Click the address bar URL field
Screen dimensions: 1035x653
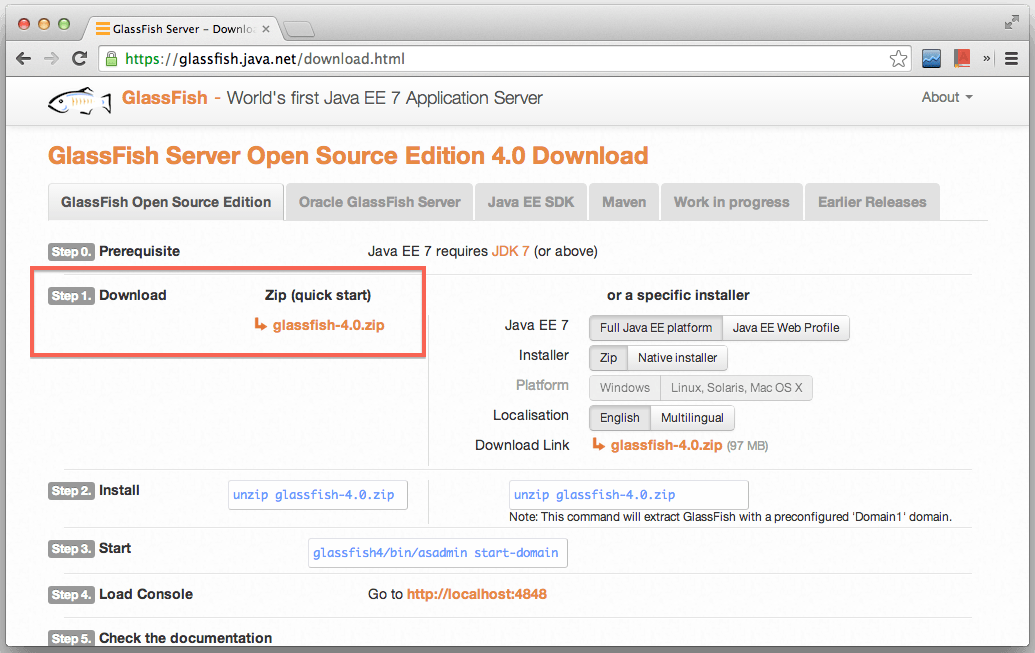[505, 59]
